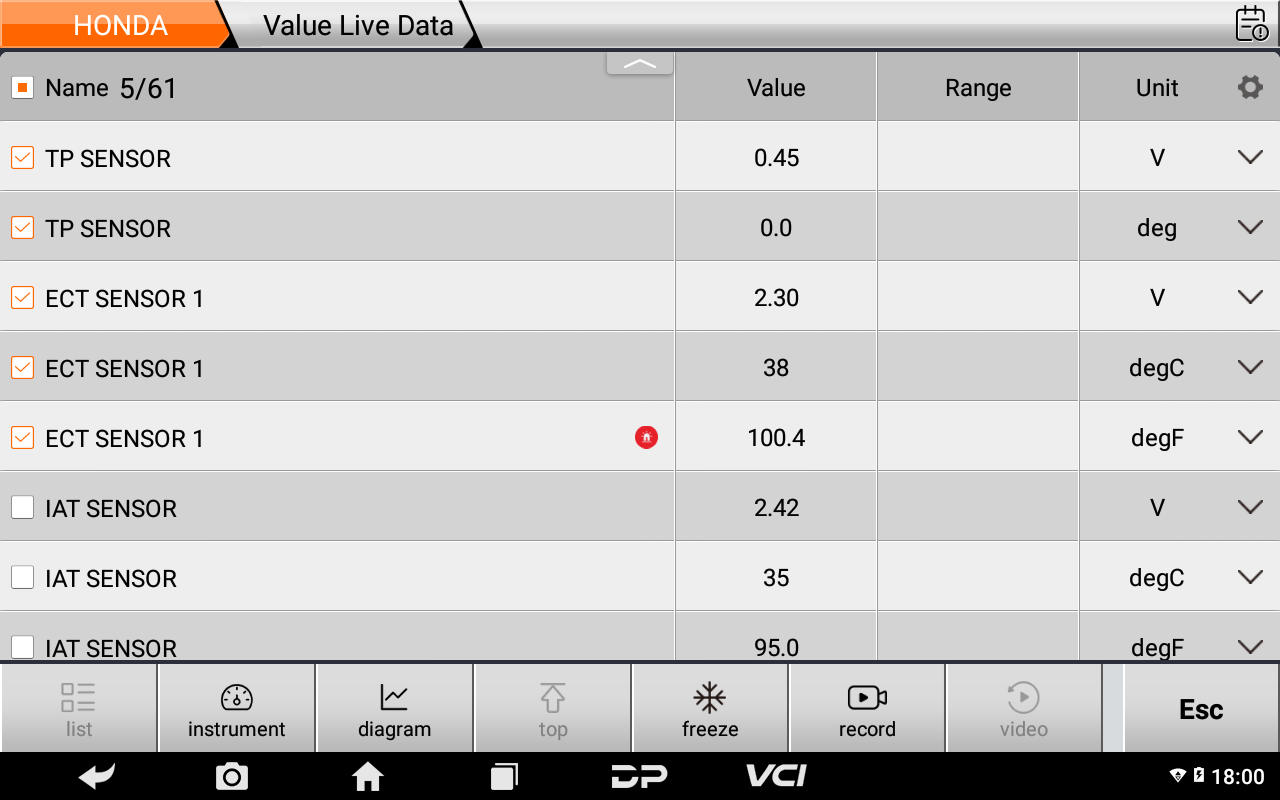The height and width of the screenshot is (800, 1280).
Task: Expand the unit dropdown for TP SENSOR deg
Action: [1250, 228]
